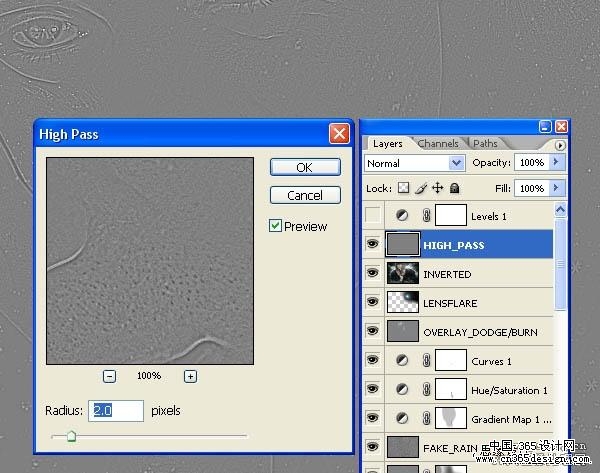The height and width of the screenshot is (473, 600).
Task: Select the OVERLAY_DODGE/BURN layer thumbnail
Action: coord(403,331)
